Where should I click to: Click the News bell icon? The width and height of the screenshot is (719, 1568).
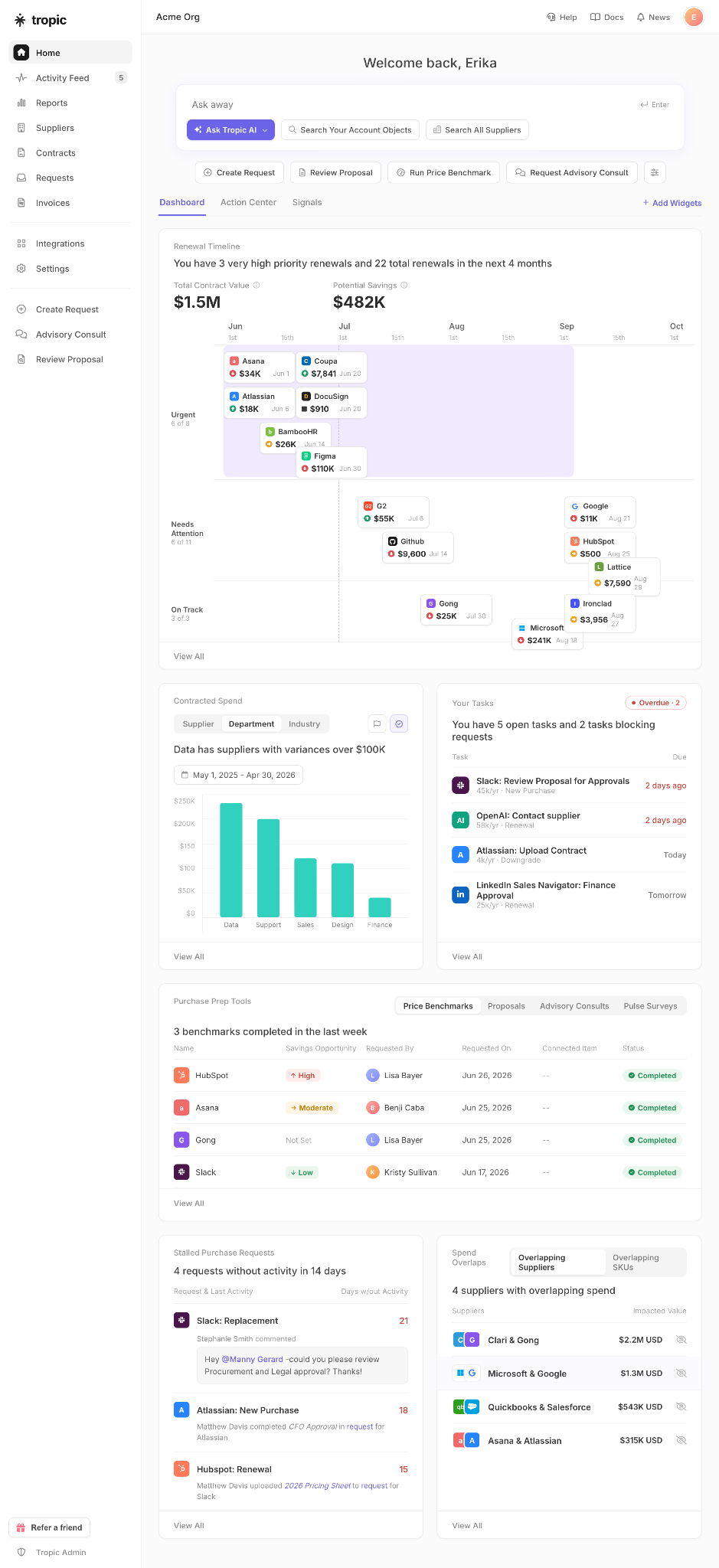click(x=641, y=17)
